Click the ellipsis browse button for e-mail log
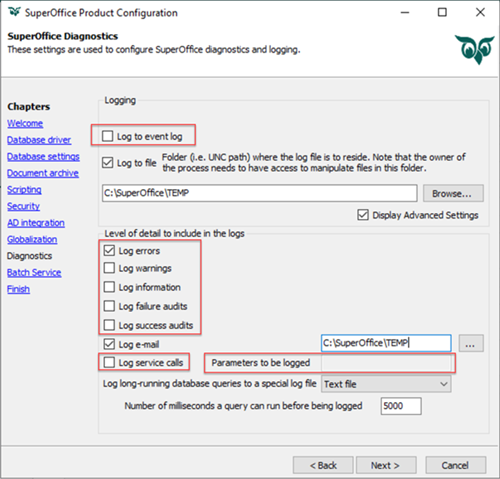 [x=471, y=343]
